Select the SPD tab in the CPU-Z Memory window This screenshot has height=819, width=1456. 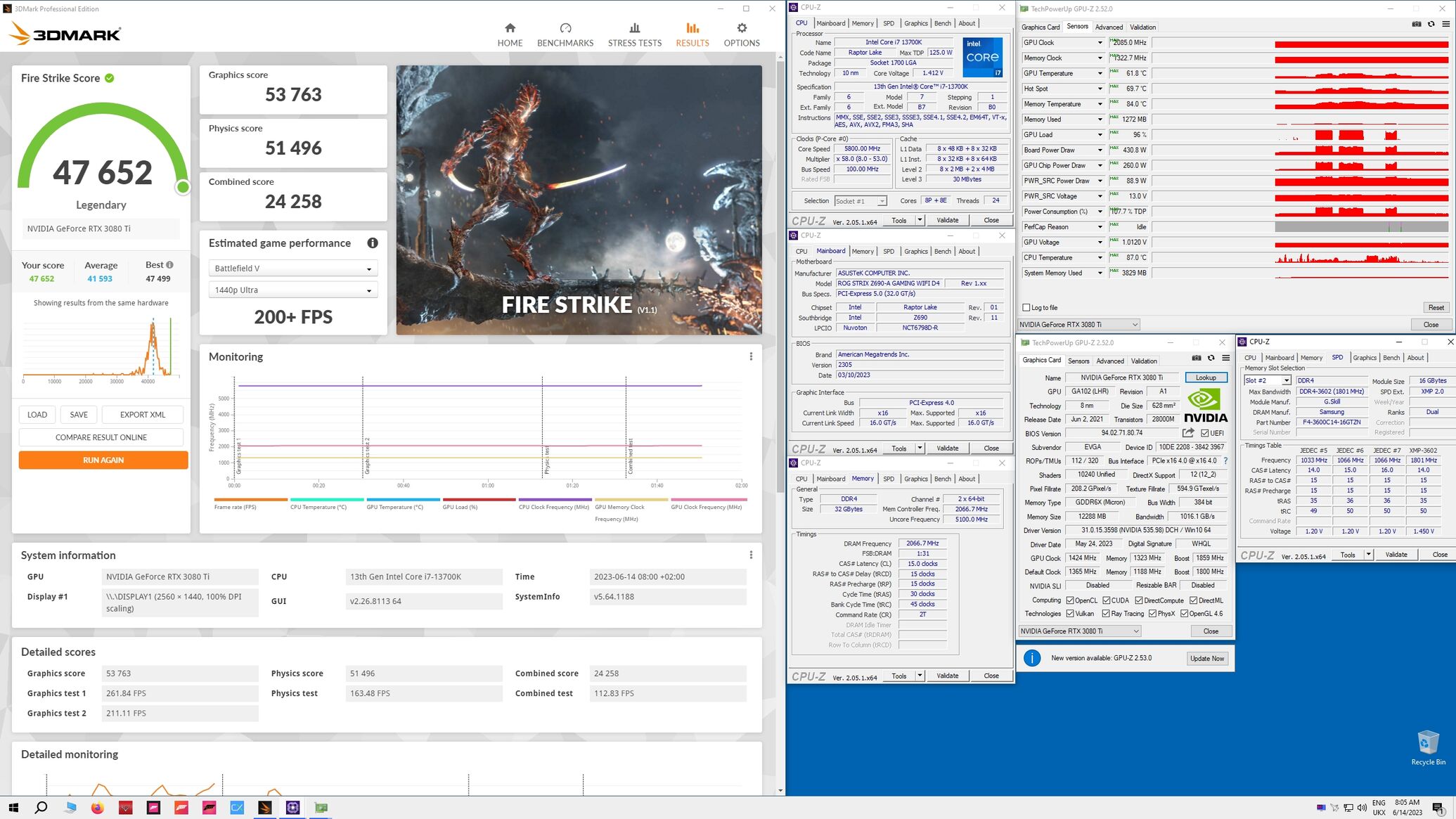pos(889,479)
